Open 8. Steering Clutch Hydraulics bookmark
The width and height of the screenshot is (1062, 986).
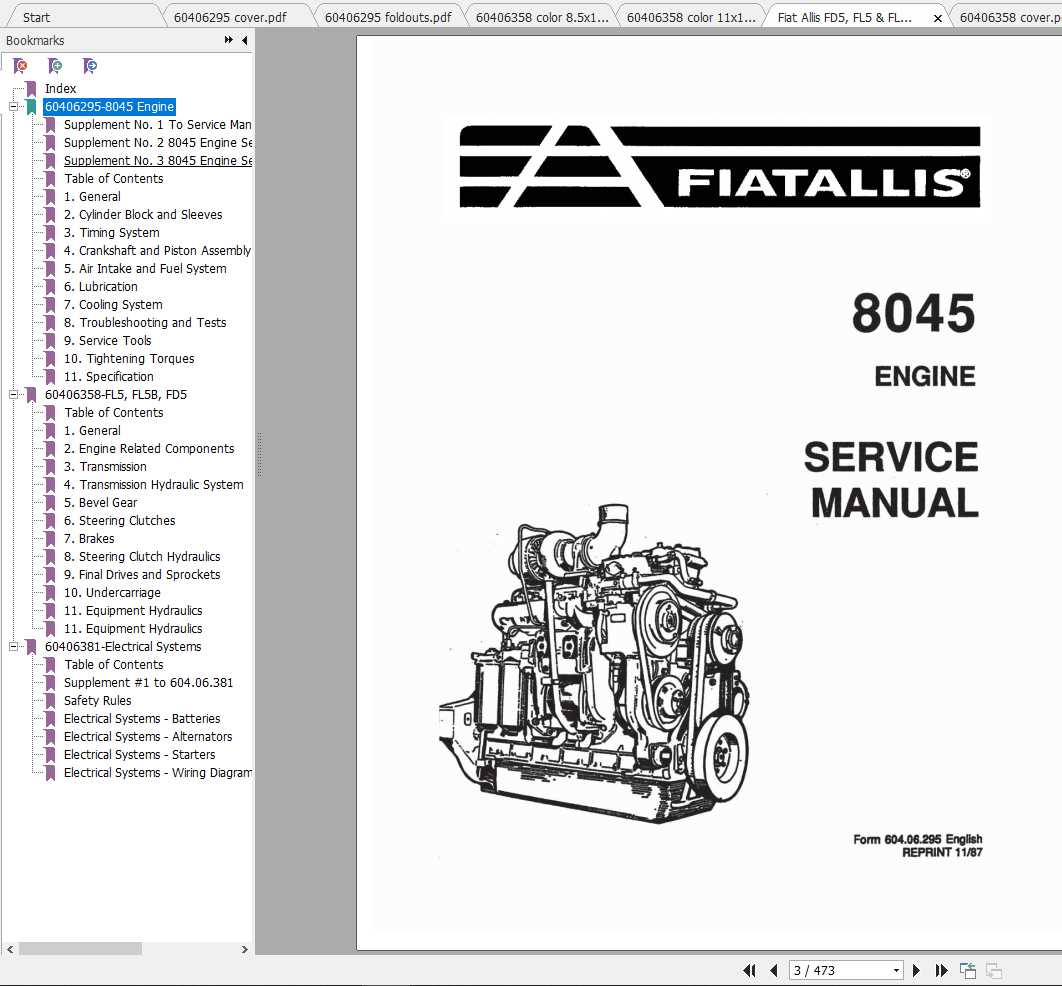(142, 556)
